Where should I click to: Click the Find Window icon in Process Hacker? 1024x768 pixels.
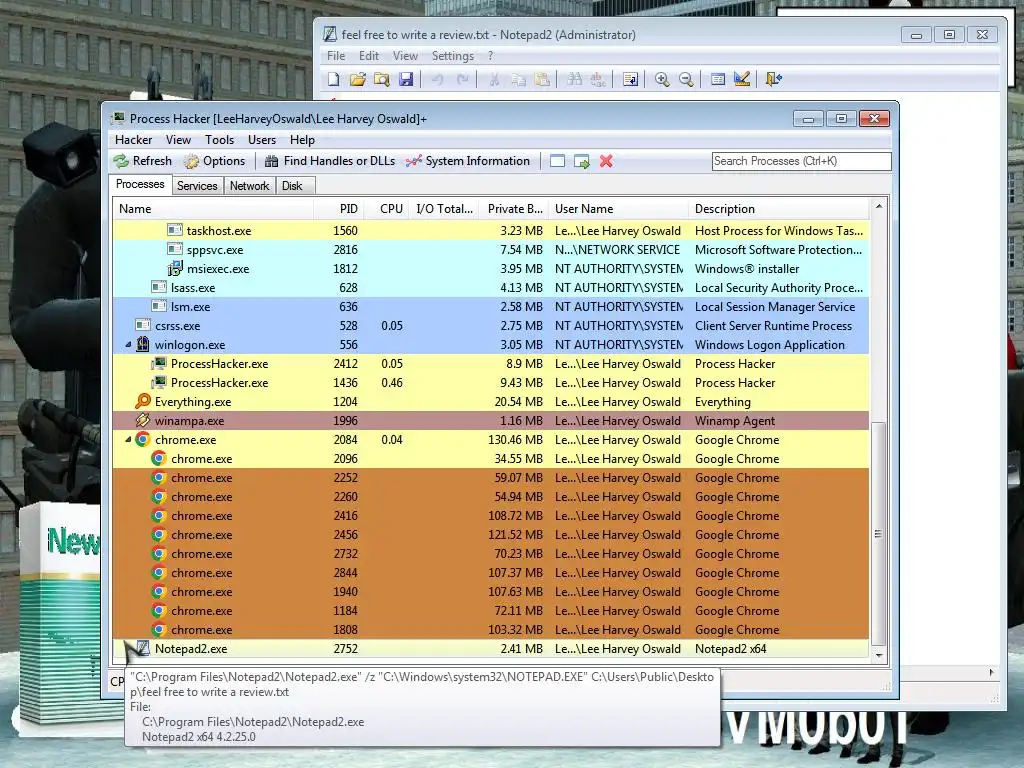click(557, 161)
